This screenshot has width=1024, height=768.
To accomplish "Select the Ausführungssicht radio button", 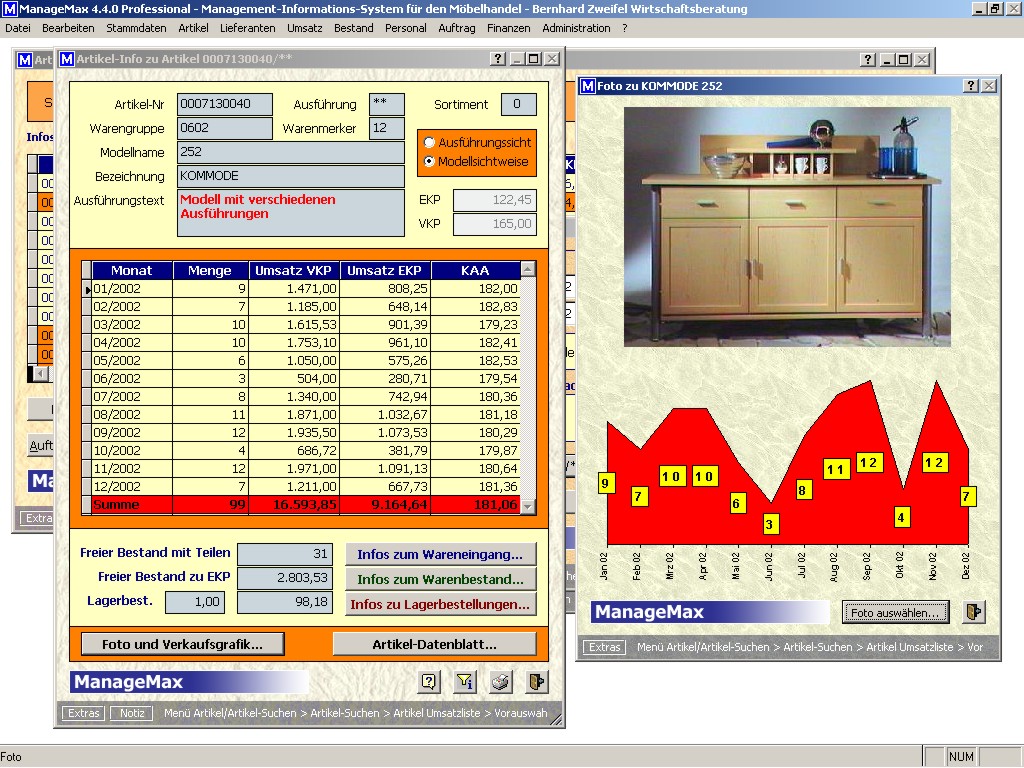I will [430, 143].
